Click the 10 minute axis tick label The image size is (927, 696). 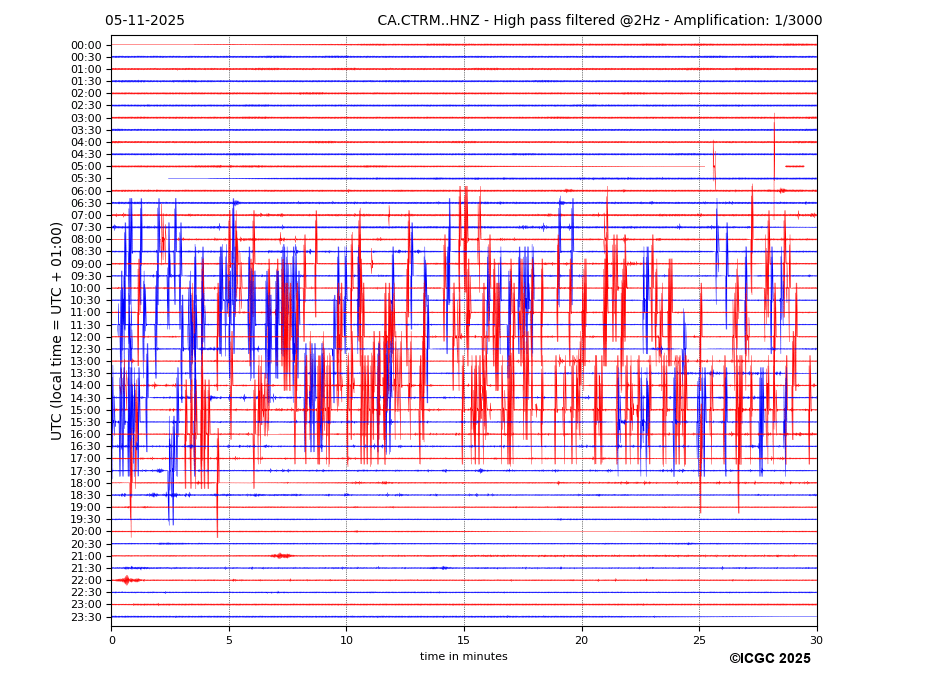click(347, 640)
